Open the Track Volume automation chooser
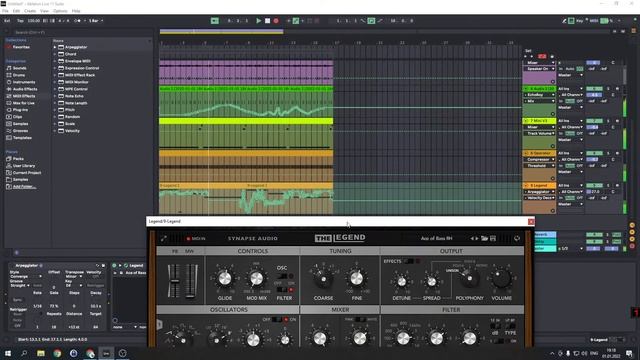640x360 pixels. (539, 133)
